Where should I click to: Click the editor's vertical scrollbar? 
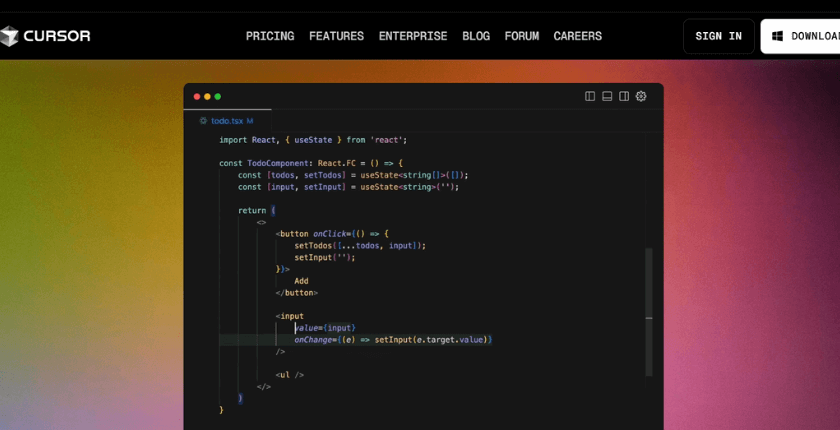648,310
